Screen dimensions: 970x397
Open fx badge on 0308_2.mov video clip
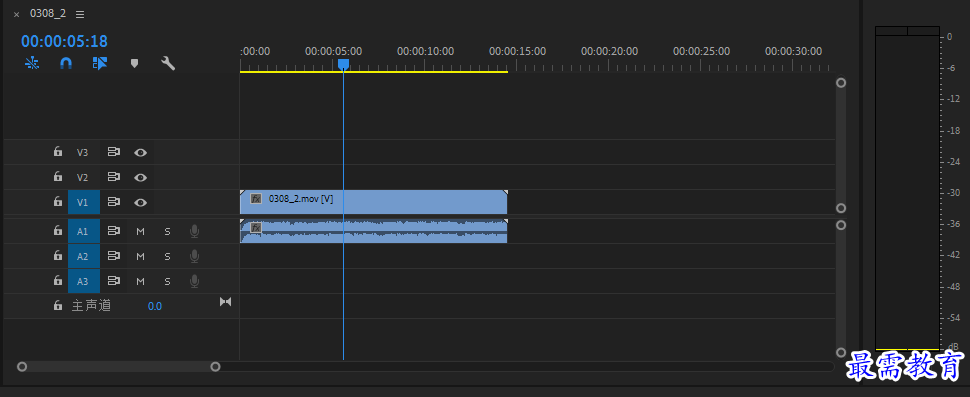click(x=255, y=198)
